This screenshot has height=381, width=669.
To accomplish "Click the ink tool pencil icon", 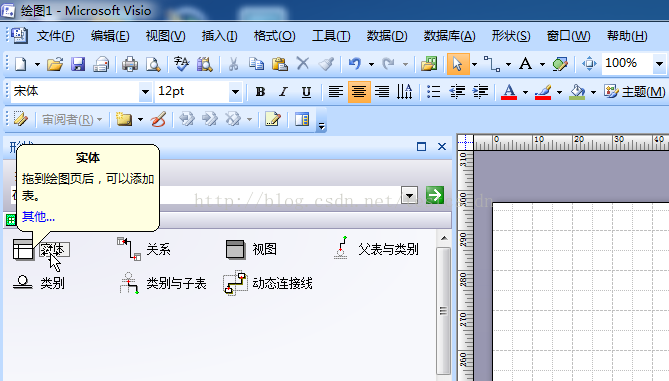I will click(x=20, y=119).
